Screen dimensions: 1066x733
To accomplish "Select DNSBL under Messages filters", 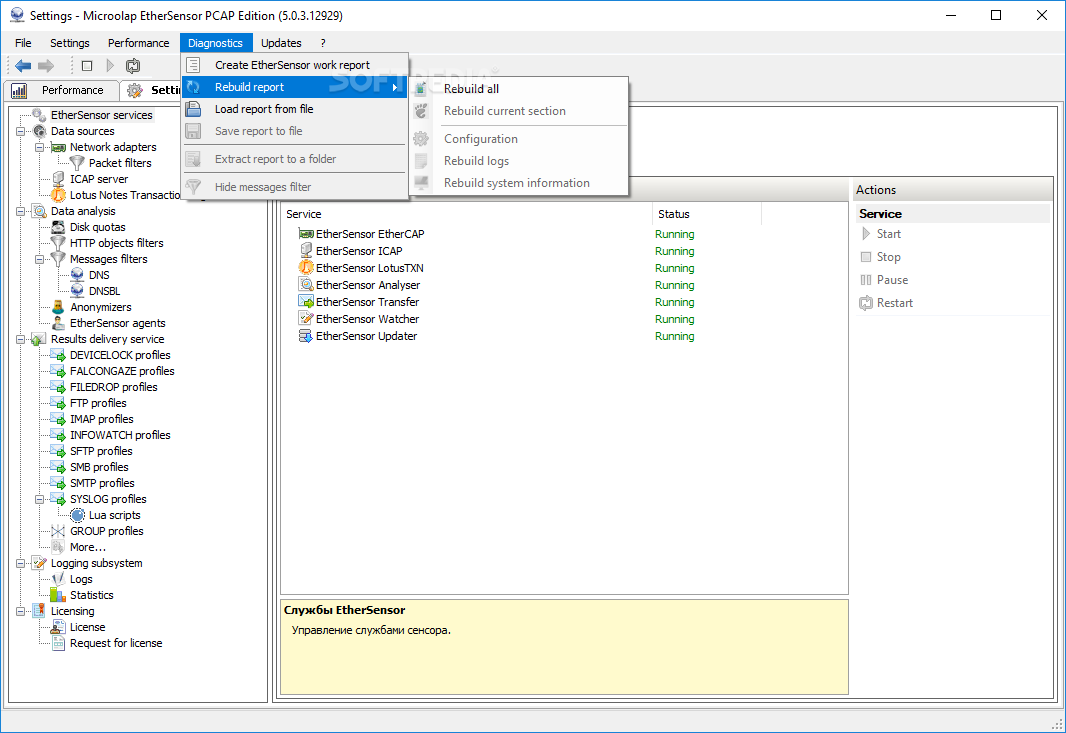I will pos(104,291).
